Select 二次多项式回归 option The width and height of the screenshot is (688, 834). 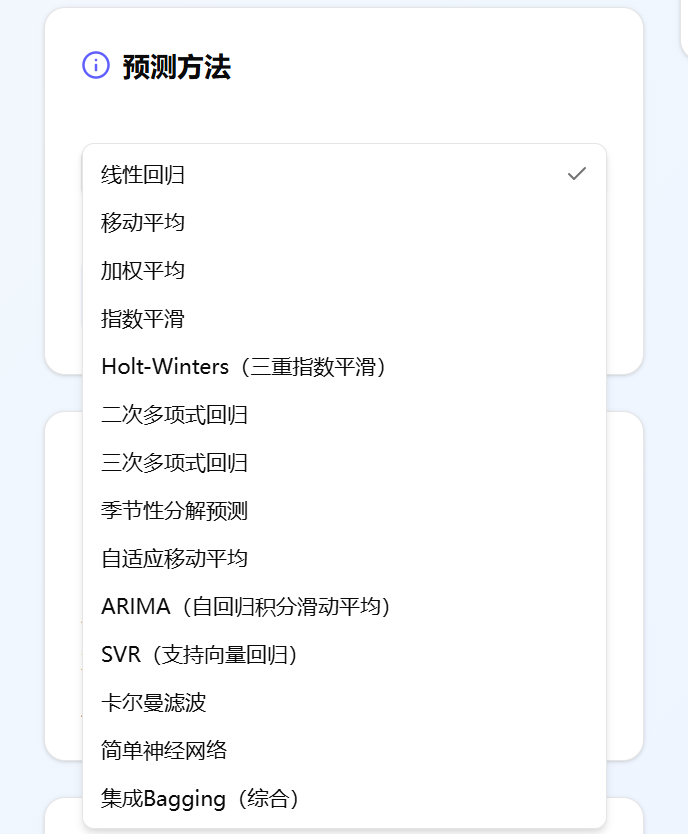175,415
